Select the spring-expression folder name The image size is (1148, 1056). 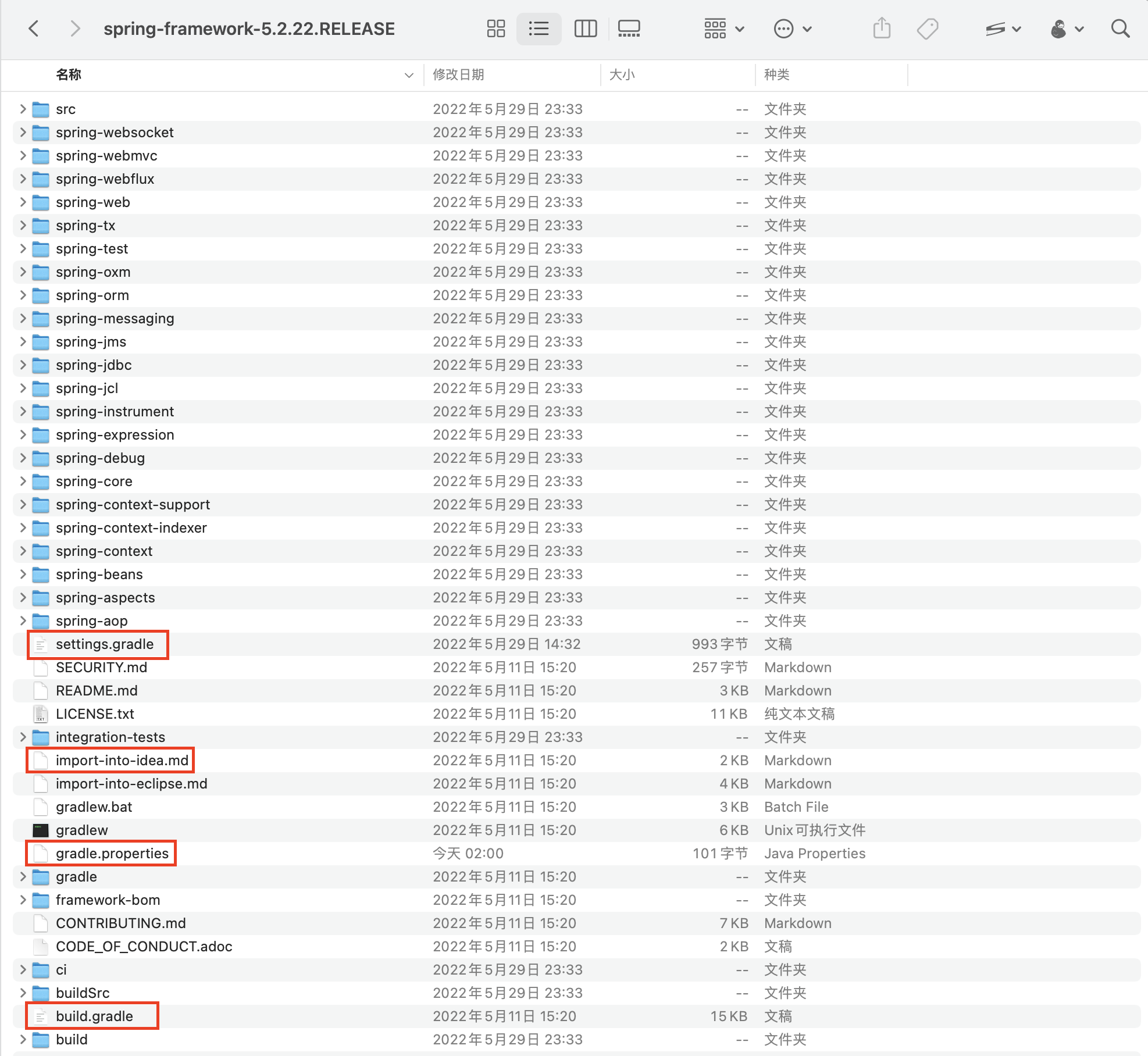[x=115, y=434]
